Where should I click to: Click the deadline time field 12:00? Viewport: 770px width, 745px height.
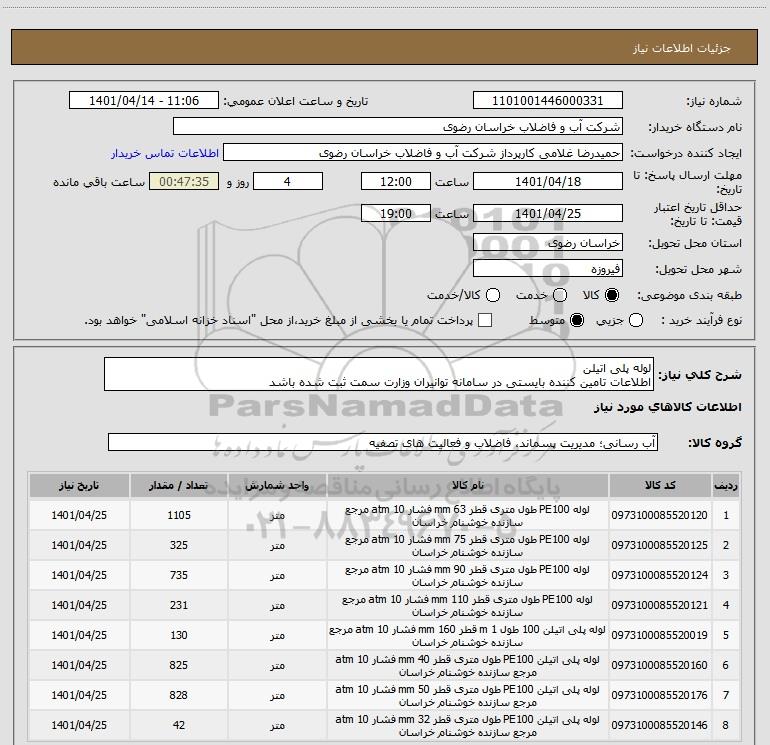coord(396,181)
